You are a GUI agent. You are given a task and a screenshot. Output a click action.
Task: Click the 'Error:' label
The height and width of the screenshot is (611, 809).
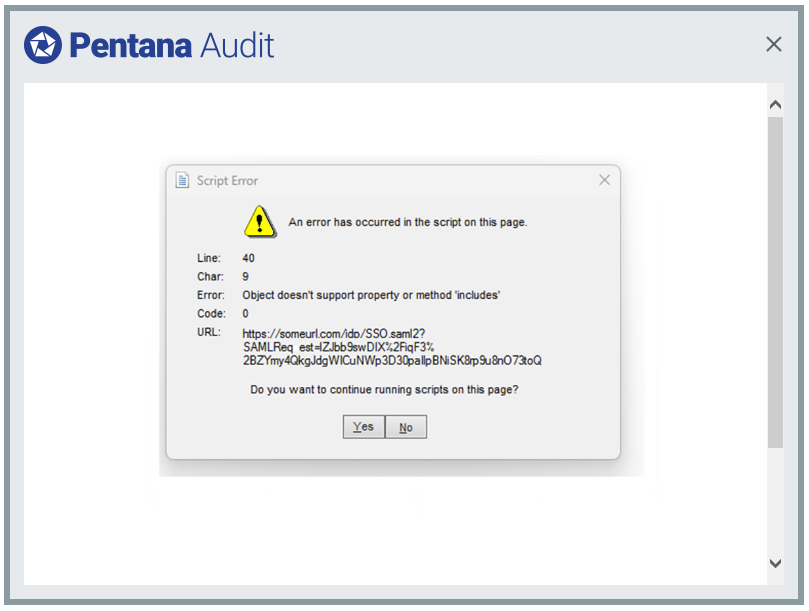[x=211, y=295]
